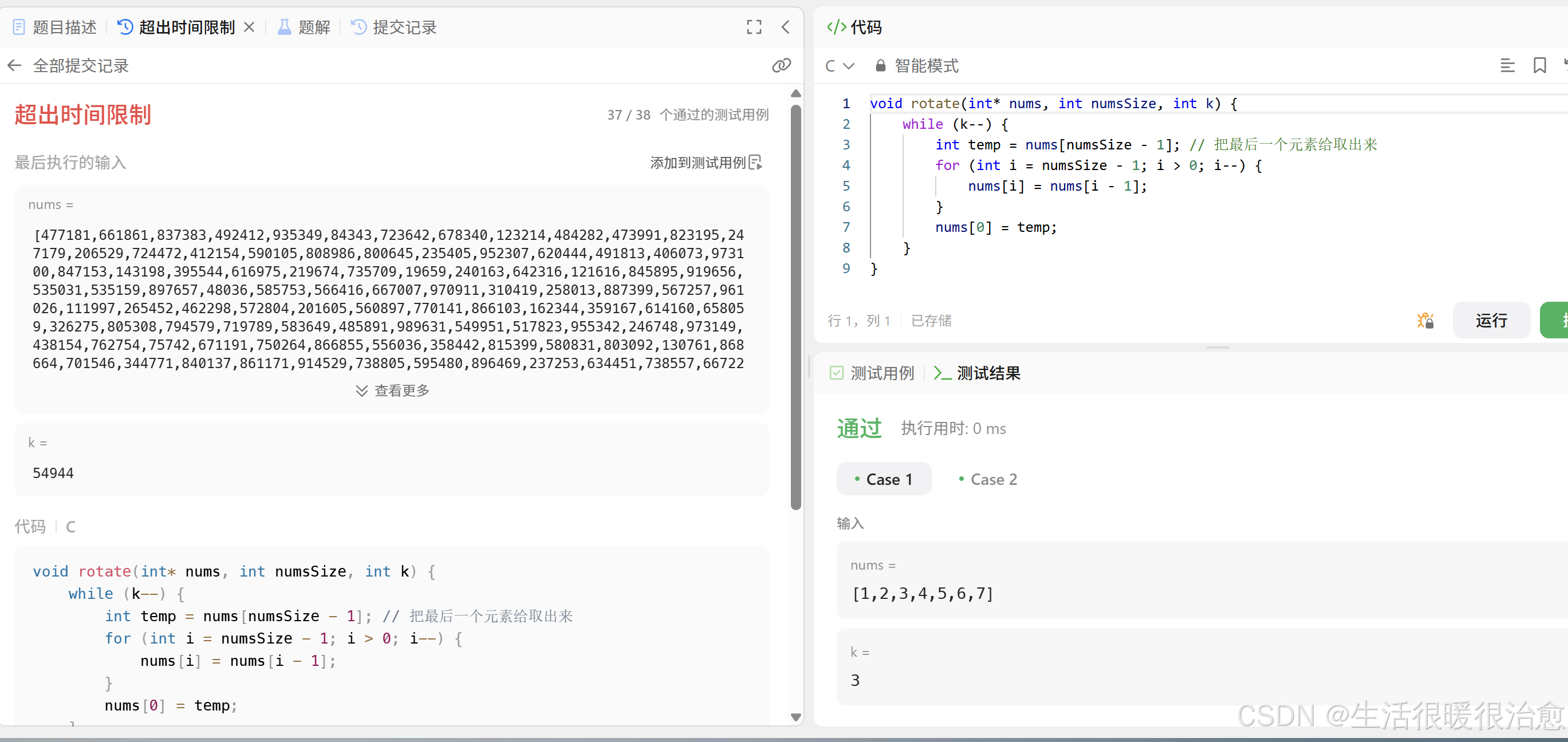Collapse left panel with chevron arrow
Viewport: 1568px width, 742px height.
tap(785, 27)
